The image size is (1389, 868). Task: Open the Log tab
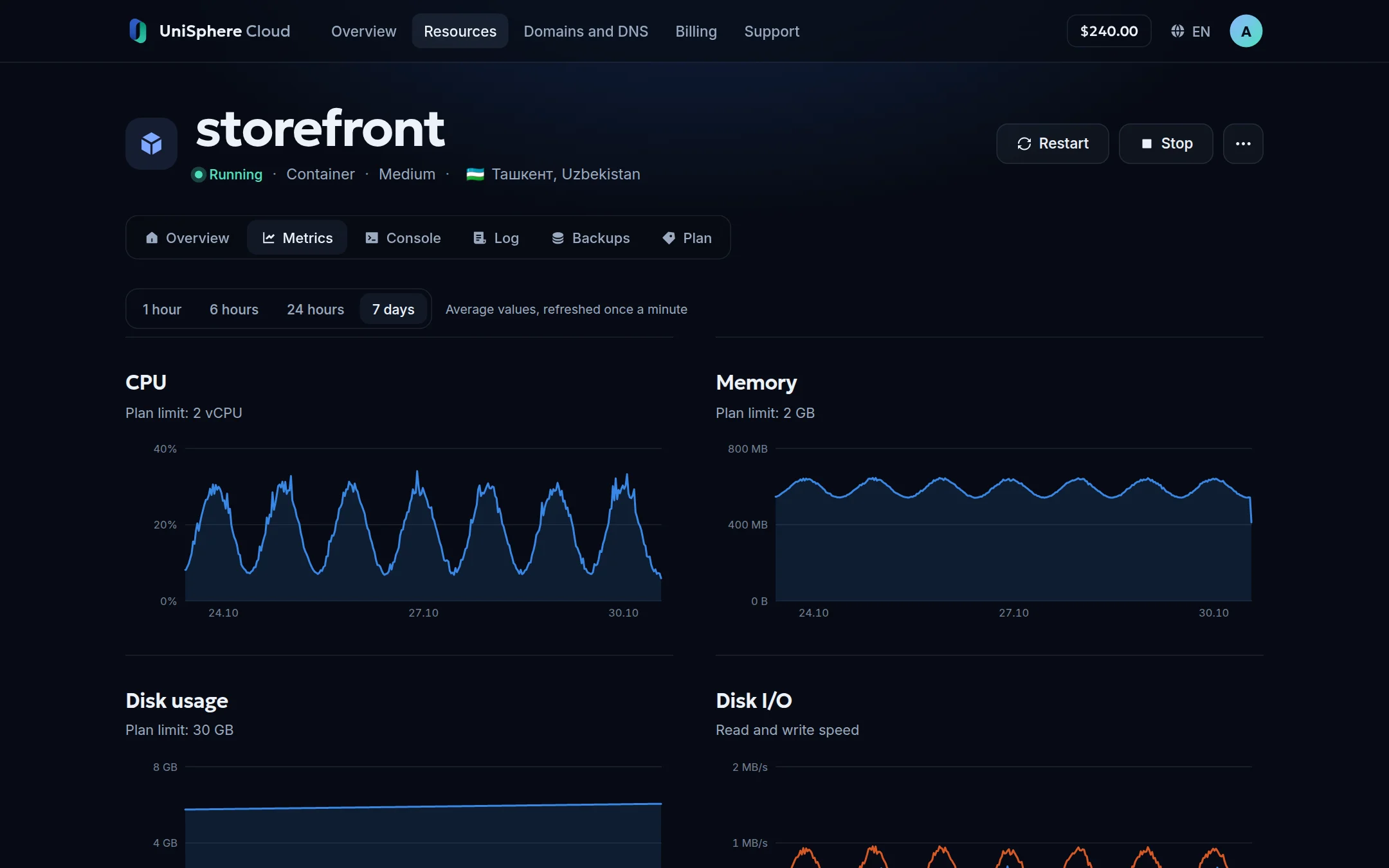coord(496,238)
